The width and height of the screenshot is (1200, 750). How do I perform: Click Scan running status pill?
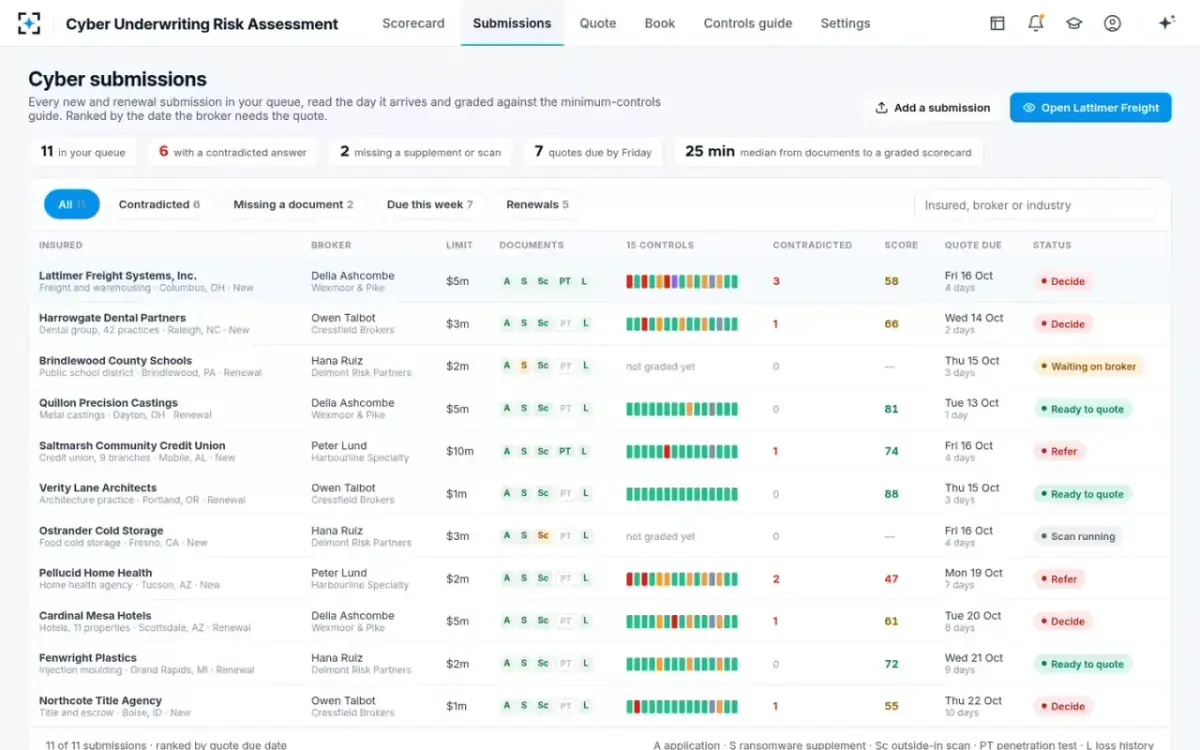[1078, 537]
